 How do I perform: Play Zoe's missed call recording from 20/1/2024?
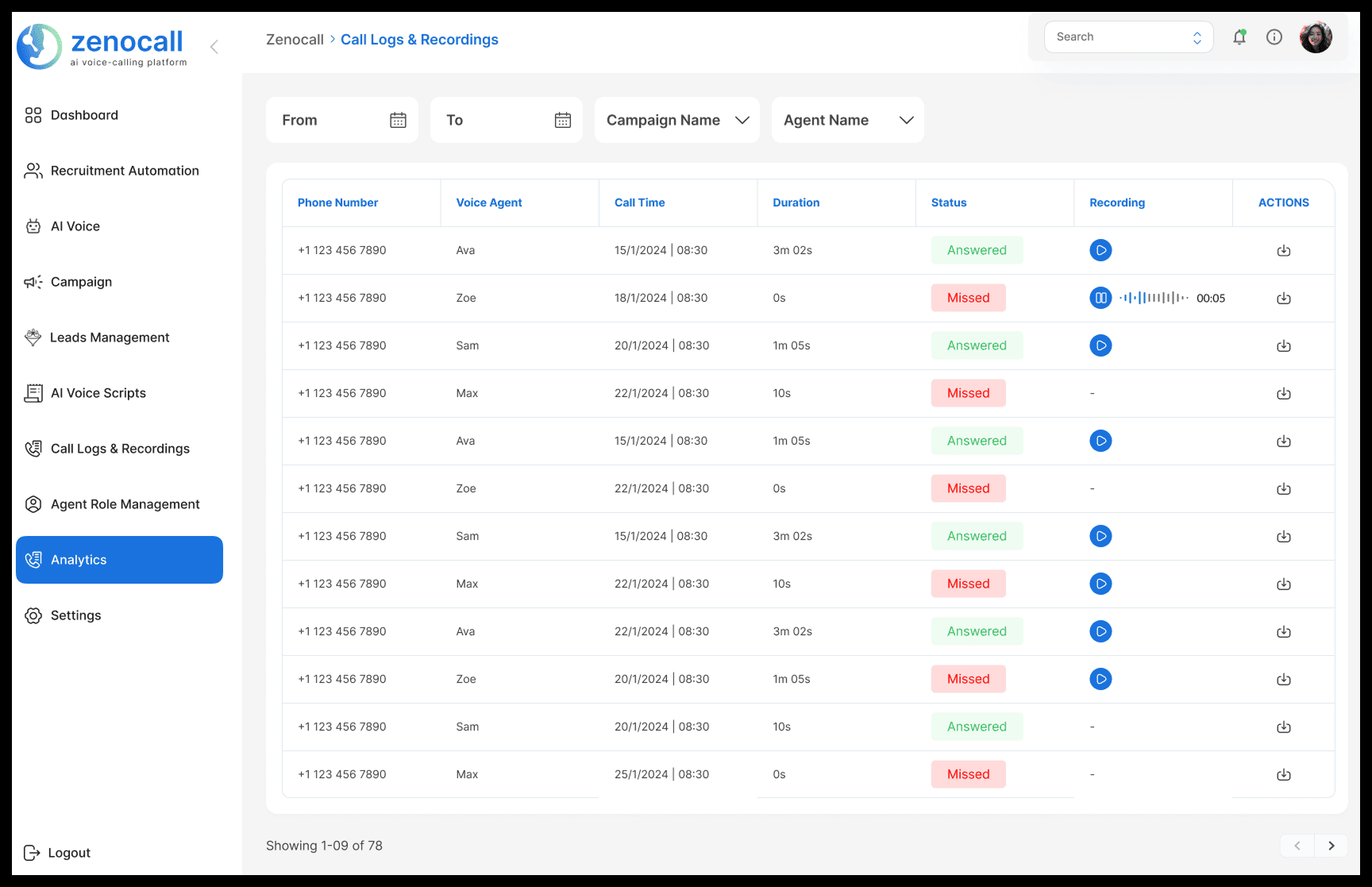click(1100, 679)
